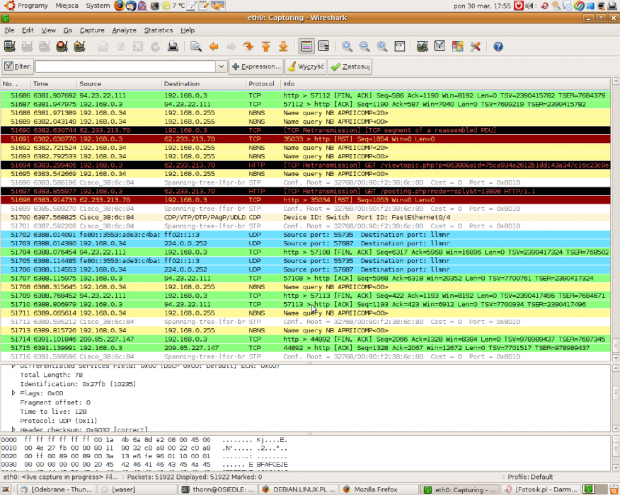620x495 pixels.
Task: Toggle auto scroll in live capture
Action: coord(323,47)
